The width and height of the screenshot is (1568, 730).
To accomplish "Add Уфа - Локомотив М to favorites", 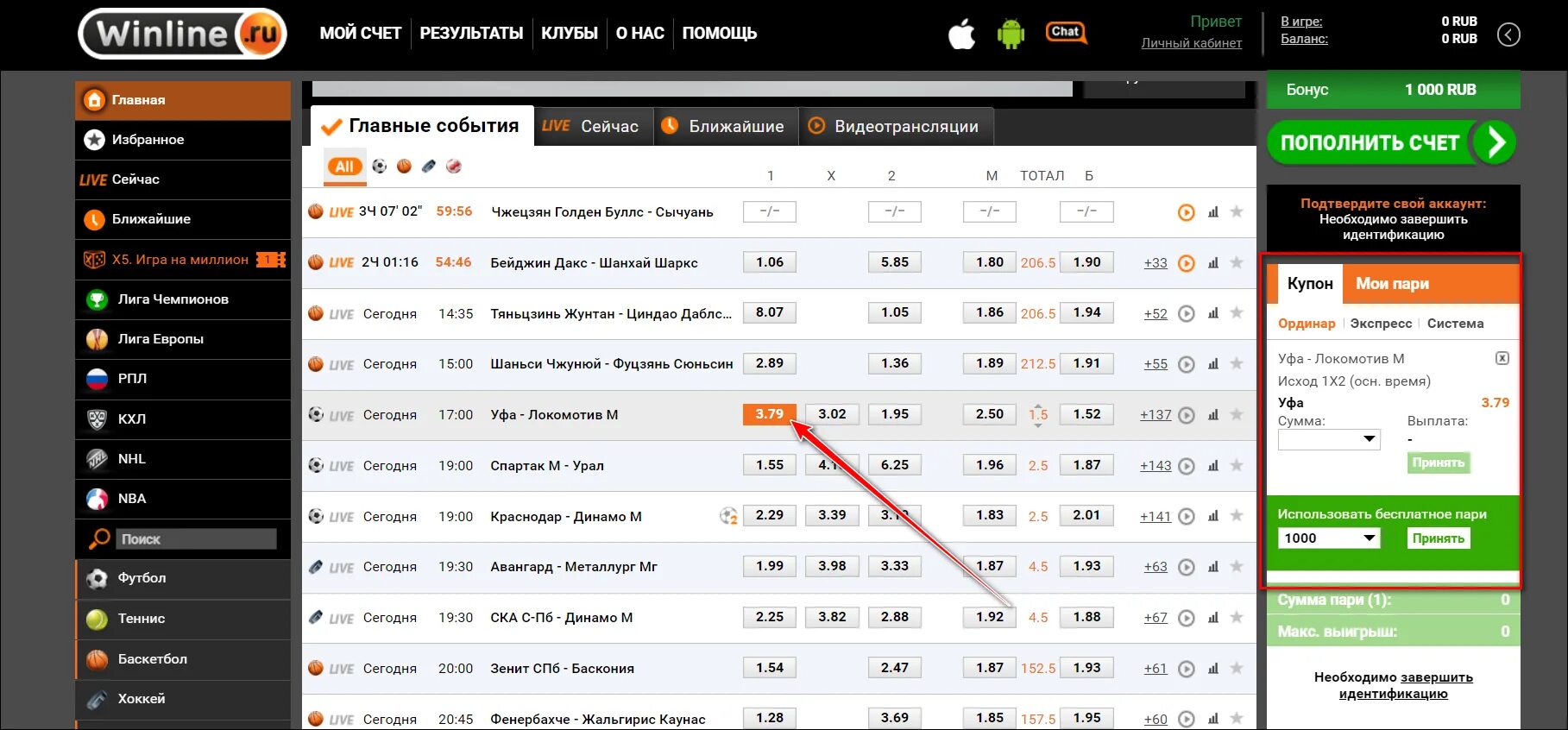I will (1237, 414).
